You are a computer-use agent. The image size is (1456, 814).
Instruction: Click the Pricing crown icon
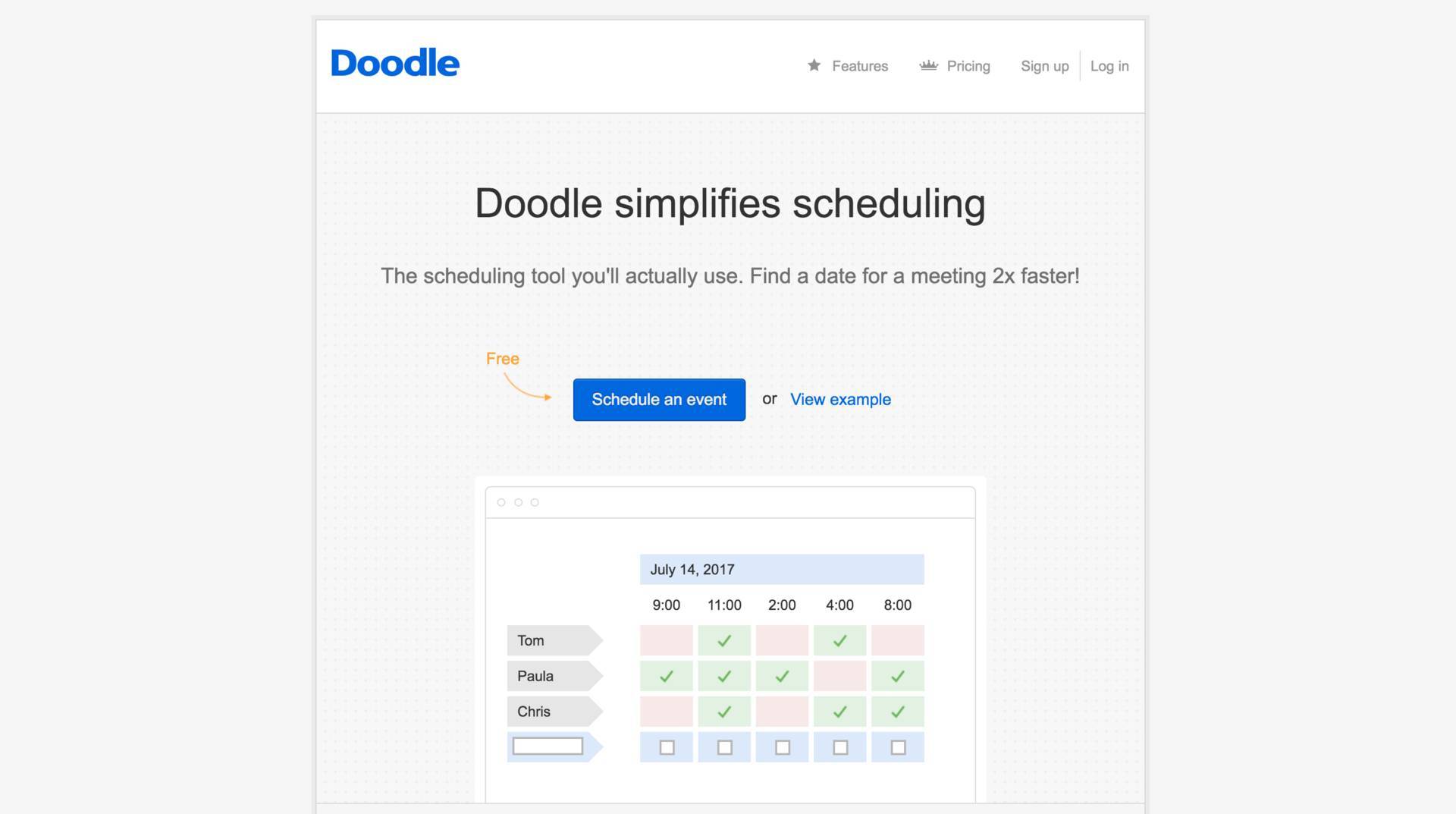[928, 65]
